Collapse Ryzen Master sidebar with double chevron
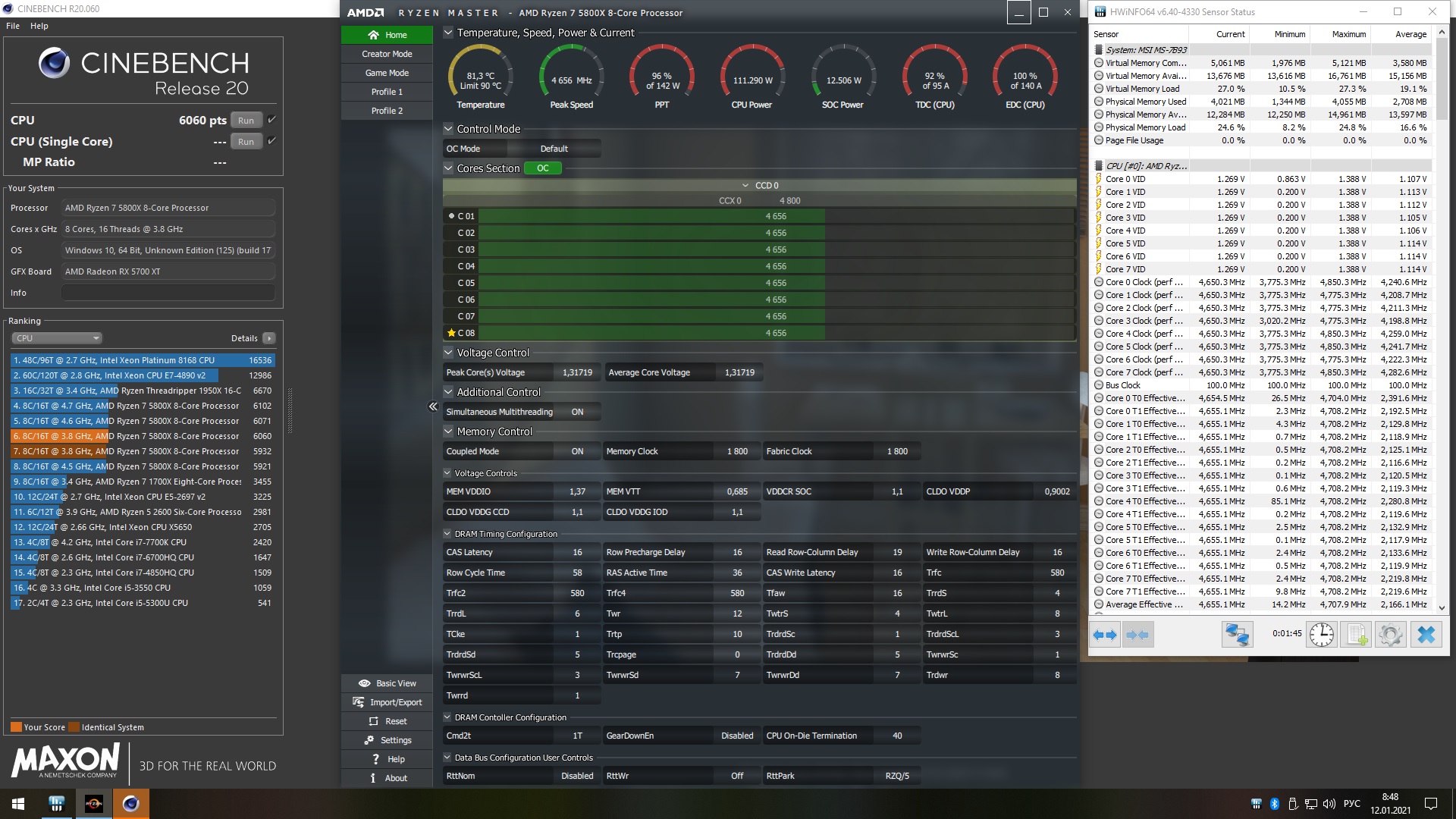The width and height of the screenshot is (1456, 819). tap(433, 407)
